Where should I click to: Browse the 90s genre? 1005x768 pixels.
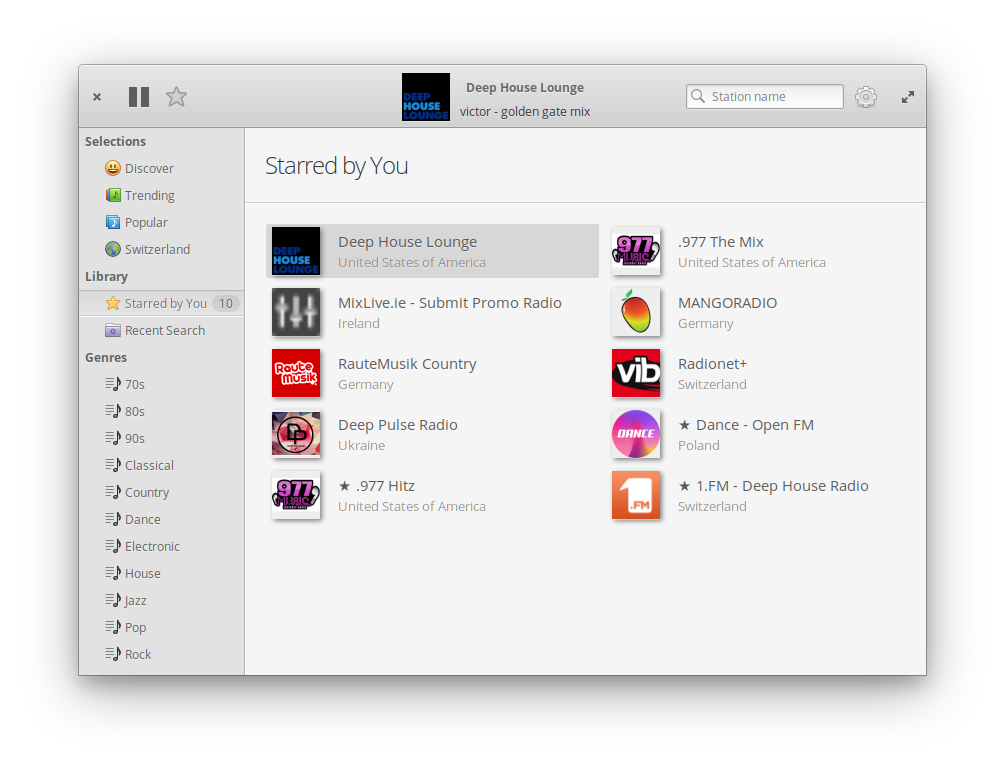point(162,438)
